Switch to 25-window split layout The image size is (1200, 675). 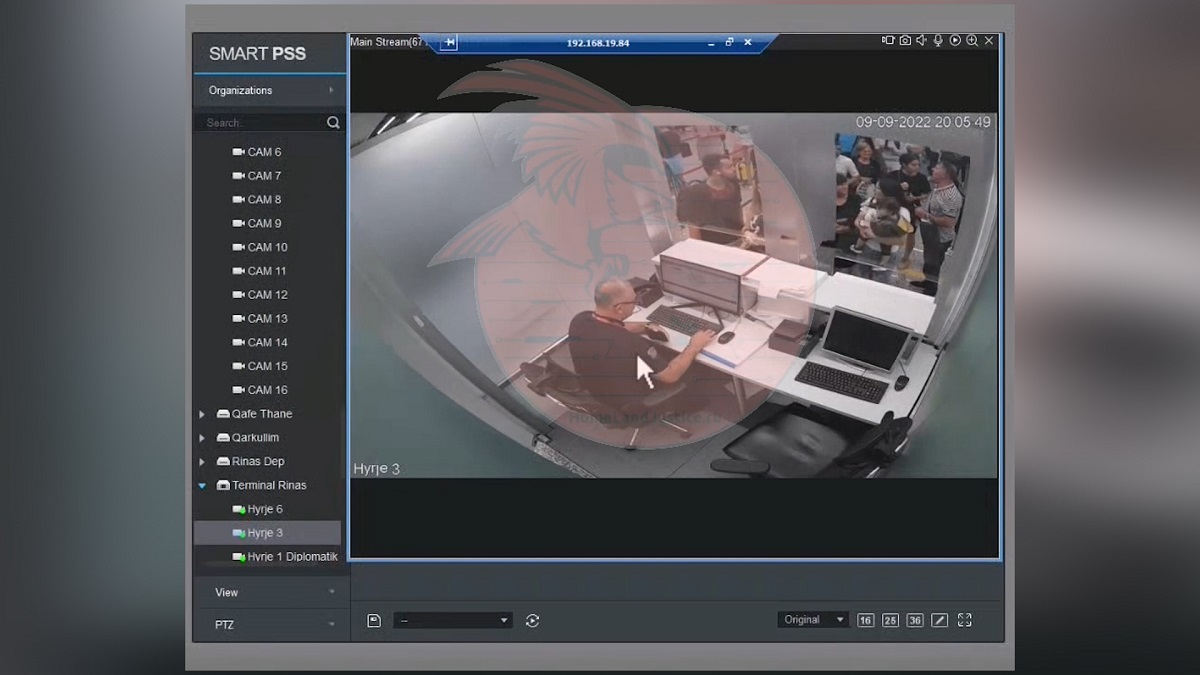[890, 621]
